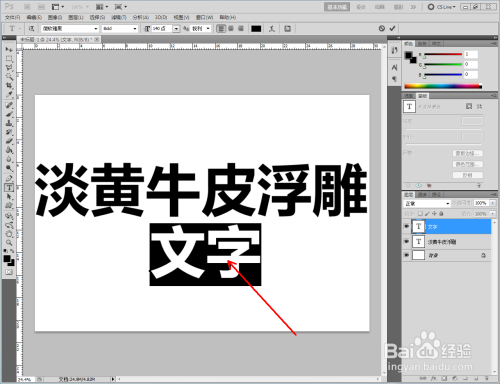The width and height of the screenshot is (500, 384).
Task: Link layers with the chain icon
Action: (423, 379)
